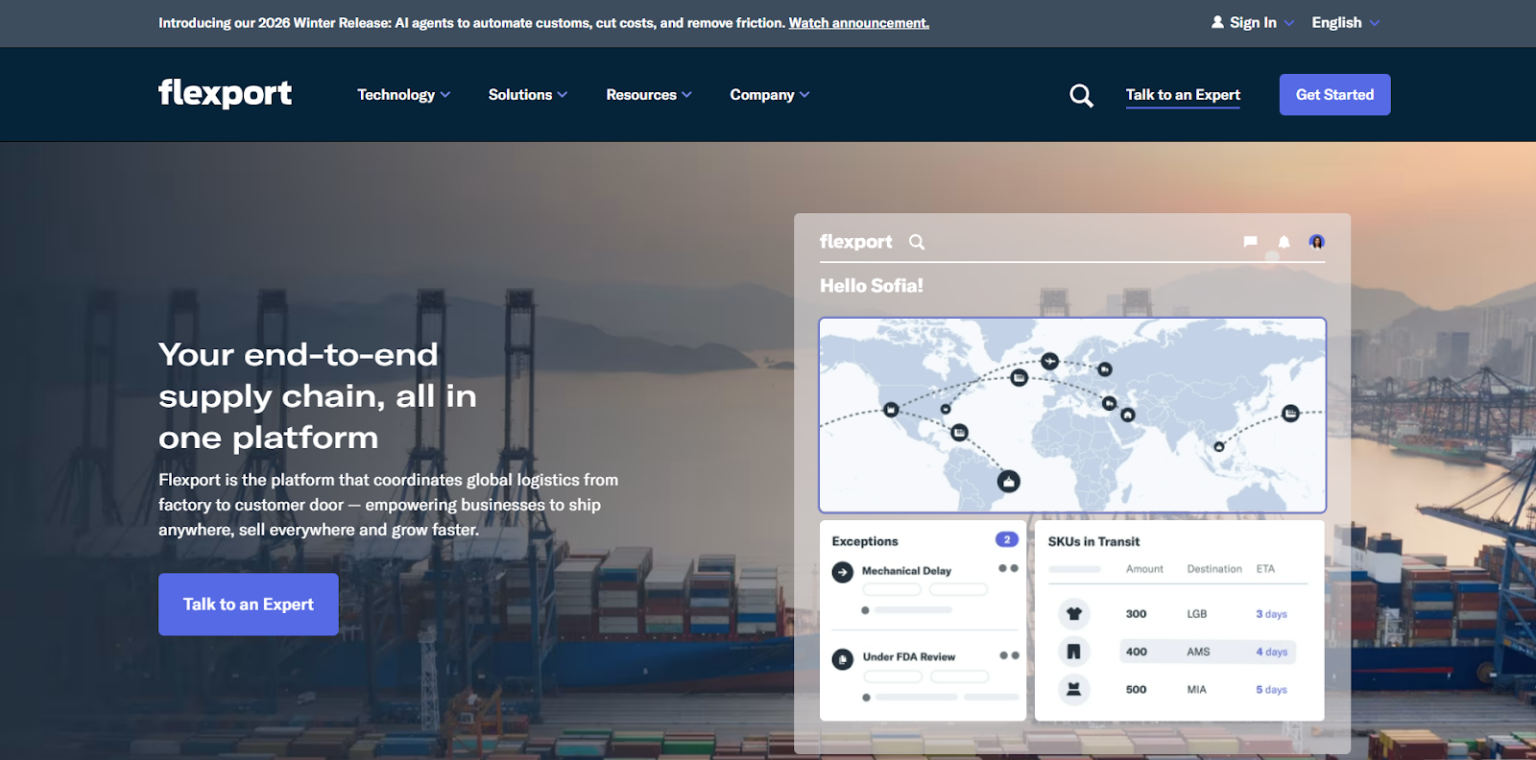Click the Sign In user icon
Screen dimensions: 1536x760
click(x=1217, y=23)
